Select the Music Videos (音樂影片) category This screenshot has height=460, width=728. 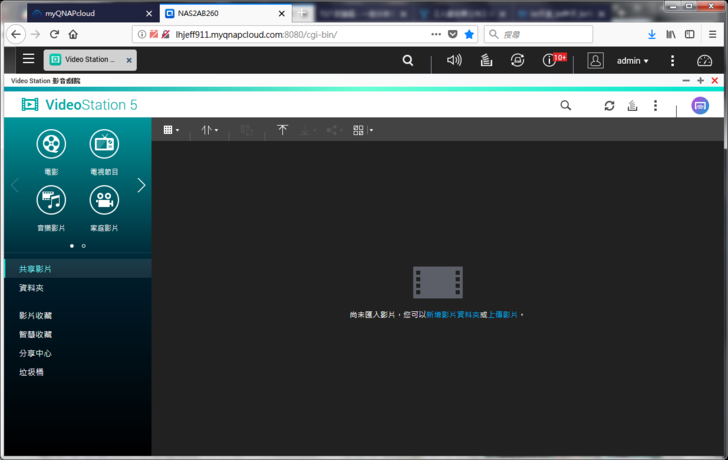coord(51,200)
